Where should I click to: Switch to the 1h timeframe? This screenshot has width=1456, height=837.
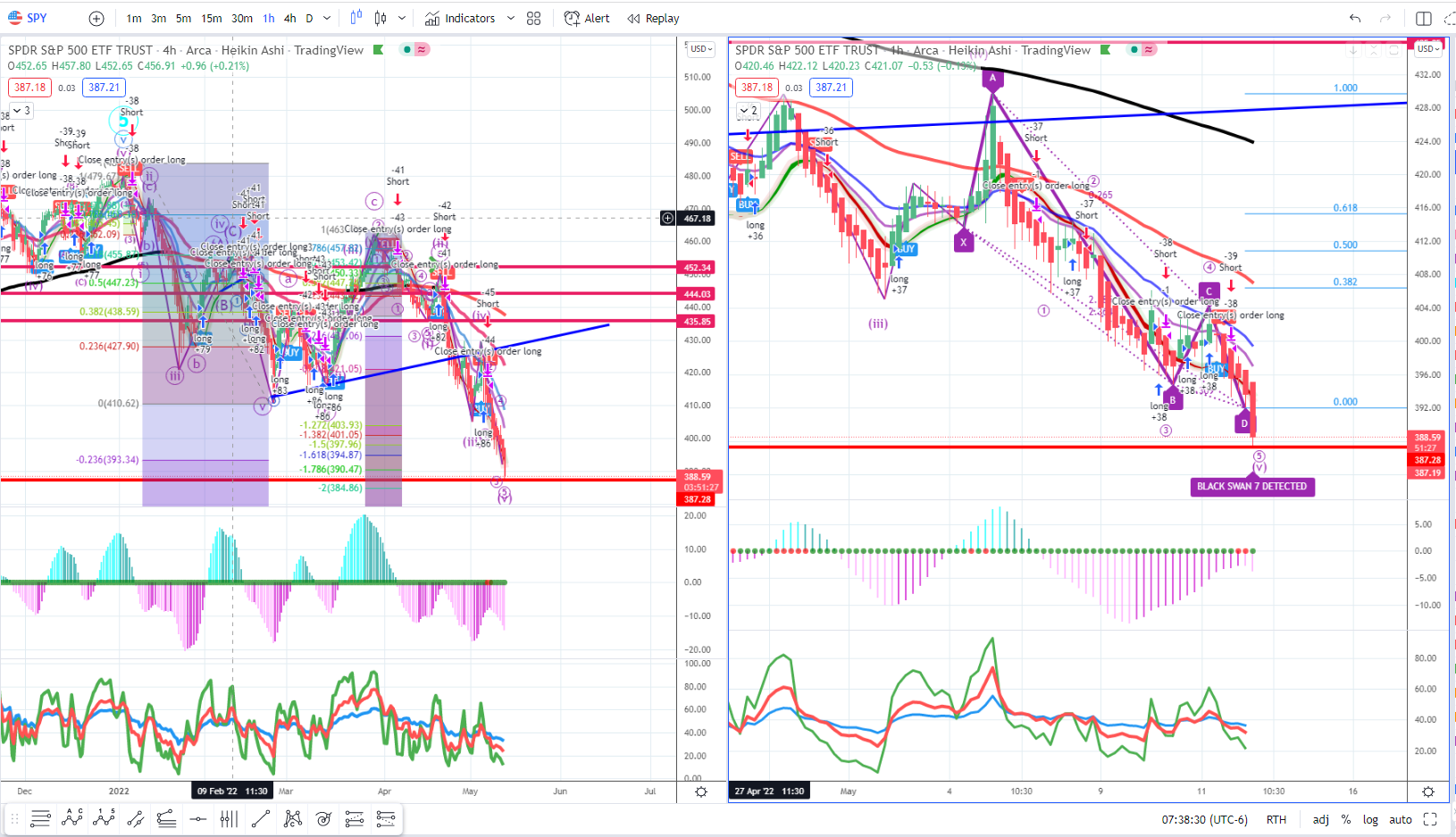point(269,19)
